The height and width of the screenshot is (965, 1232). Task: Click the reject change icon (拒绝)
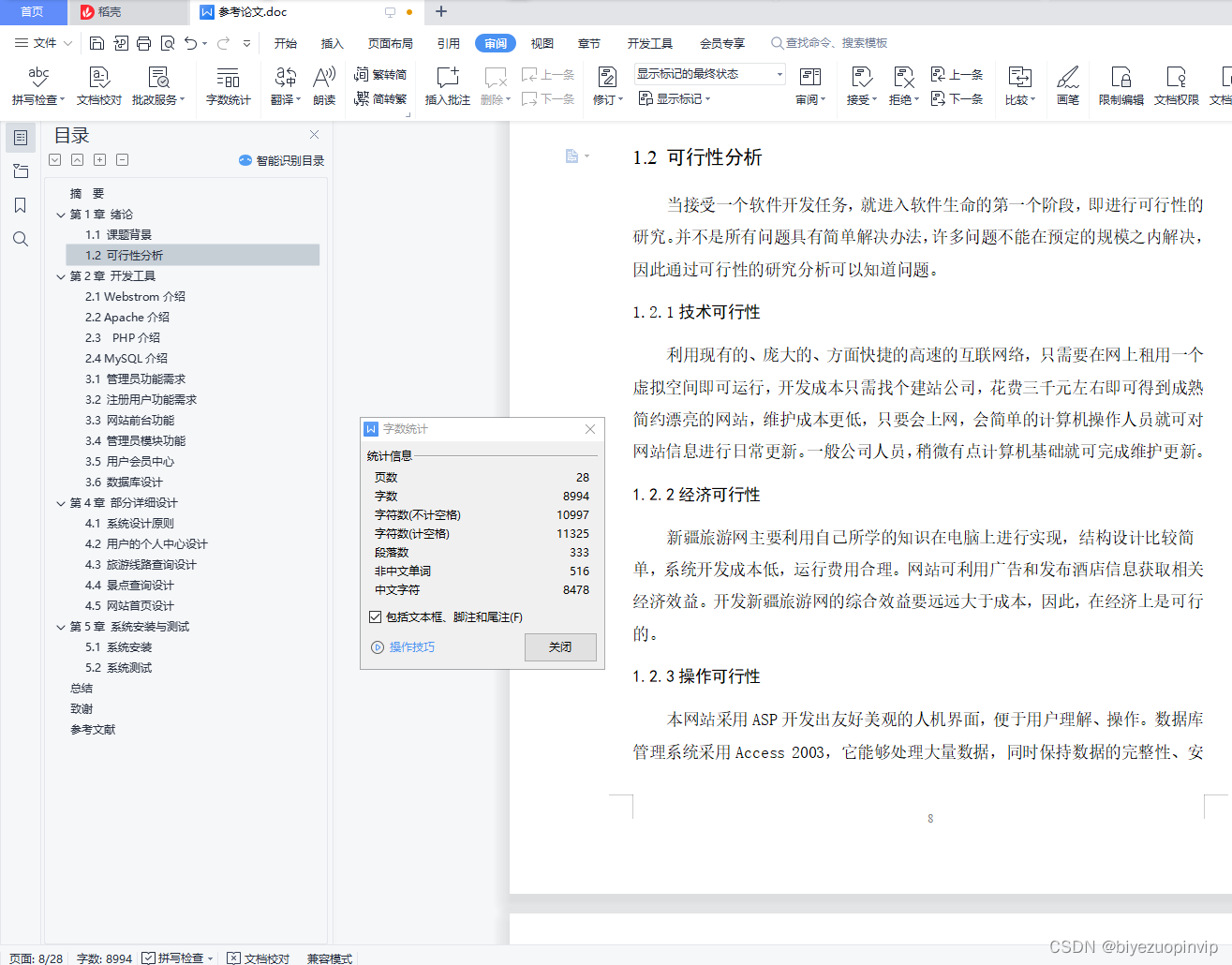pyautogui.click(x=903, y=85)
